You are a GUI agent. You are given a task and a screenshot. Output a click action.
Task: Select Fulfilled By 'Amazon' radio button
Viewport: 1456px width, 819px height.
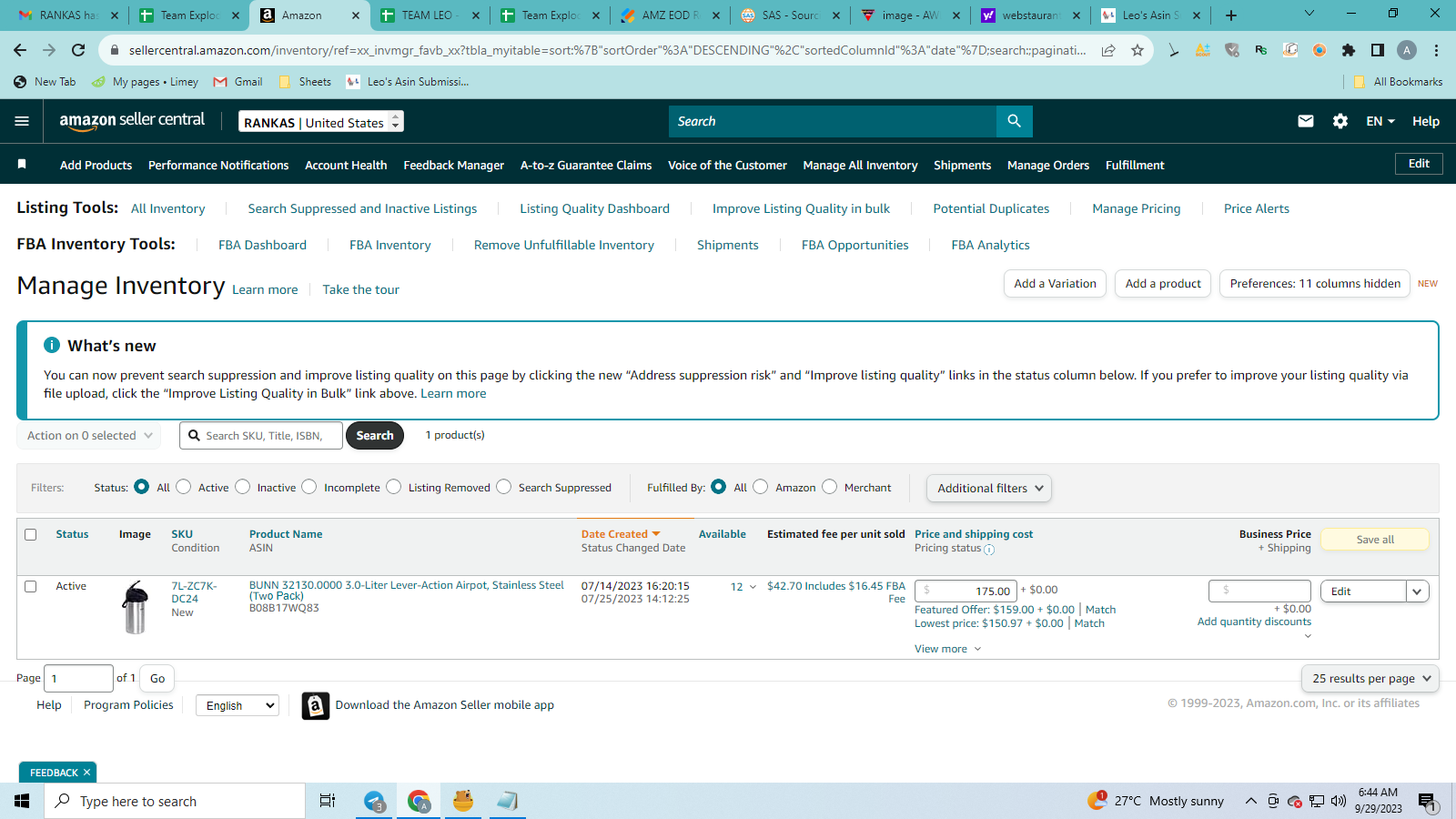(761, 487)
